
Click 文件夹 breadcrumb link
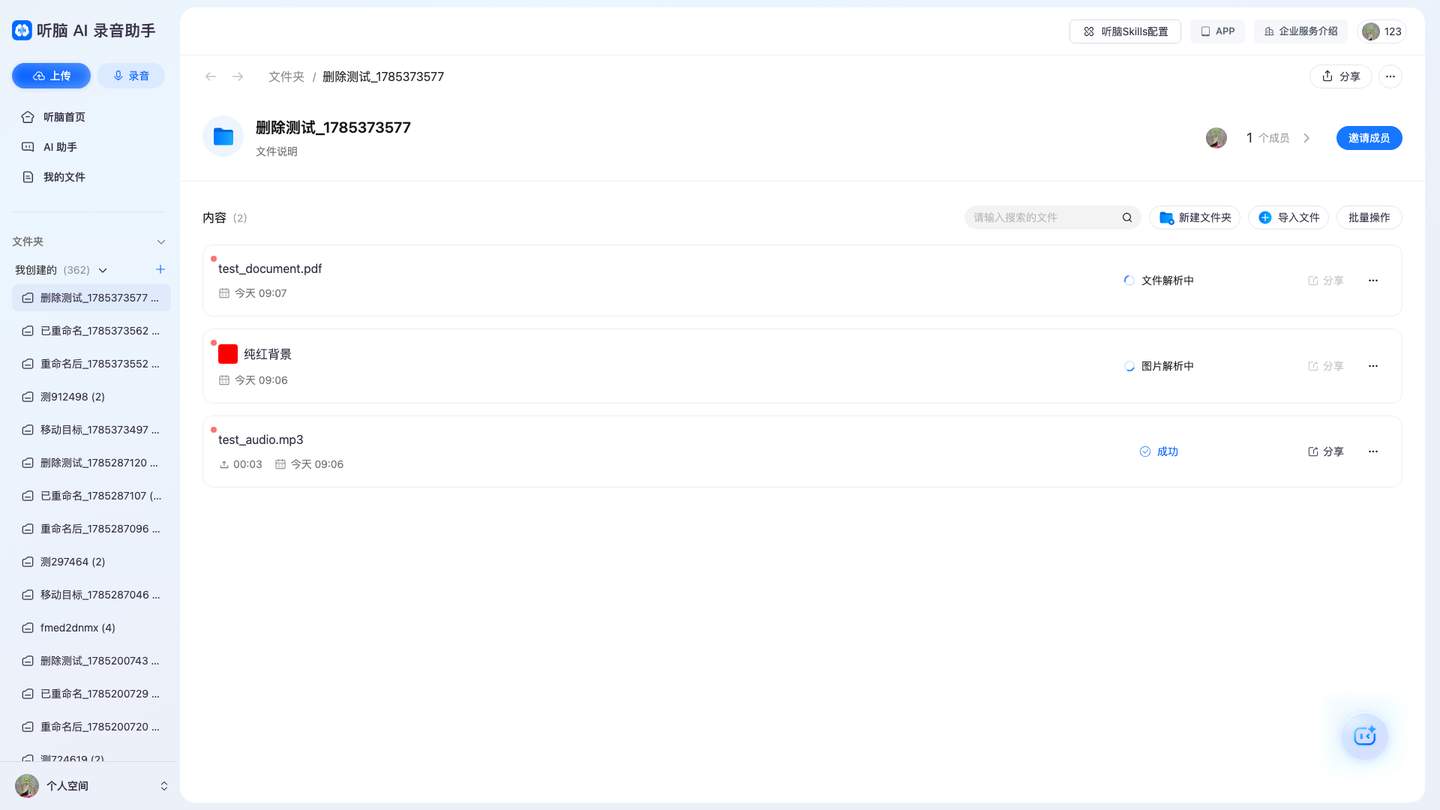[x=286, y=77]
